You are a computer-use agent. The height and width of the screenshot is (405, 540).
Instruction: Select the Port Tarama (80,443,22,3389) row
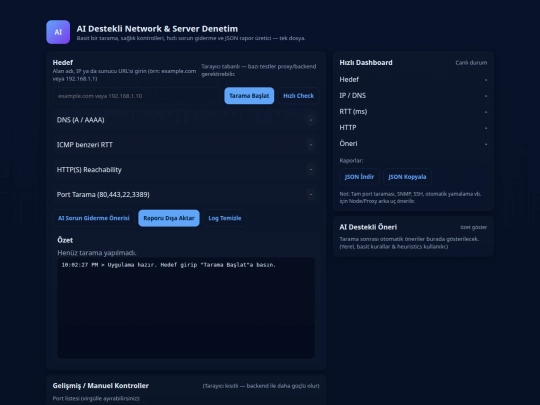point(186,194)
